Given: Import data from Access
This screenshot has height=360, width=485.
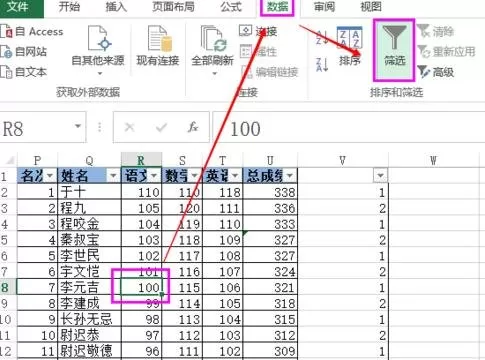Looking at the screenshot, I should pyautogui.click(x=32, y=31).
